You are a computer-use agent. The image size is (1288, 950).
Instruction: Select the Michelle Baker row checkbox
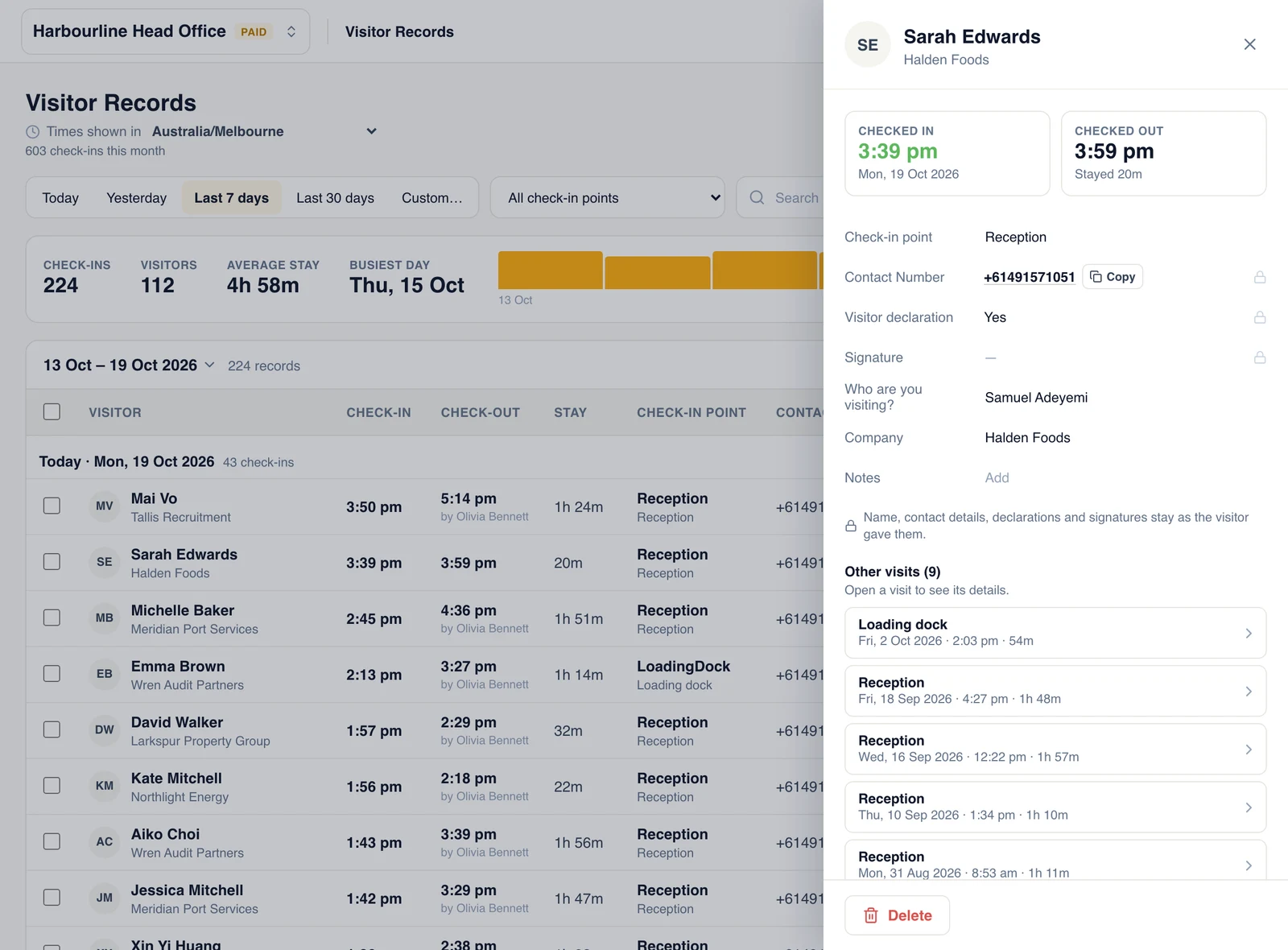[x=52, y=617]
